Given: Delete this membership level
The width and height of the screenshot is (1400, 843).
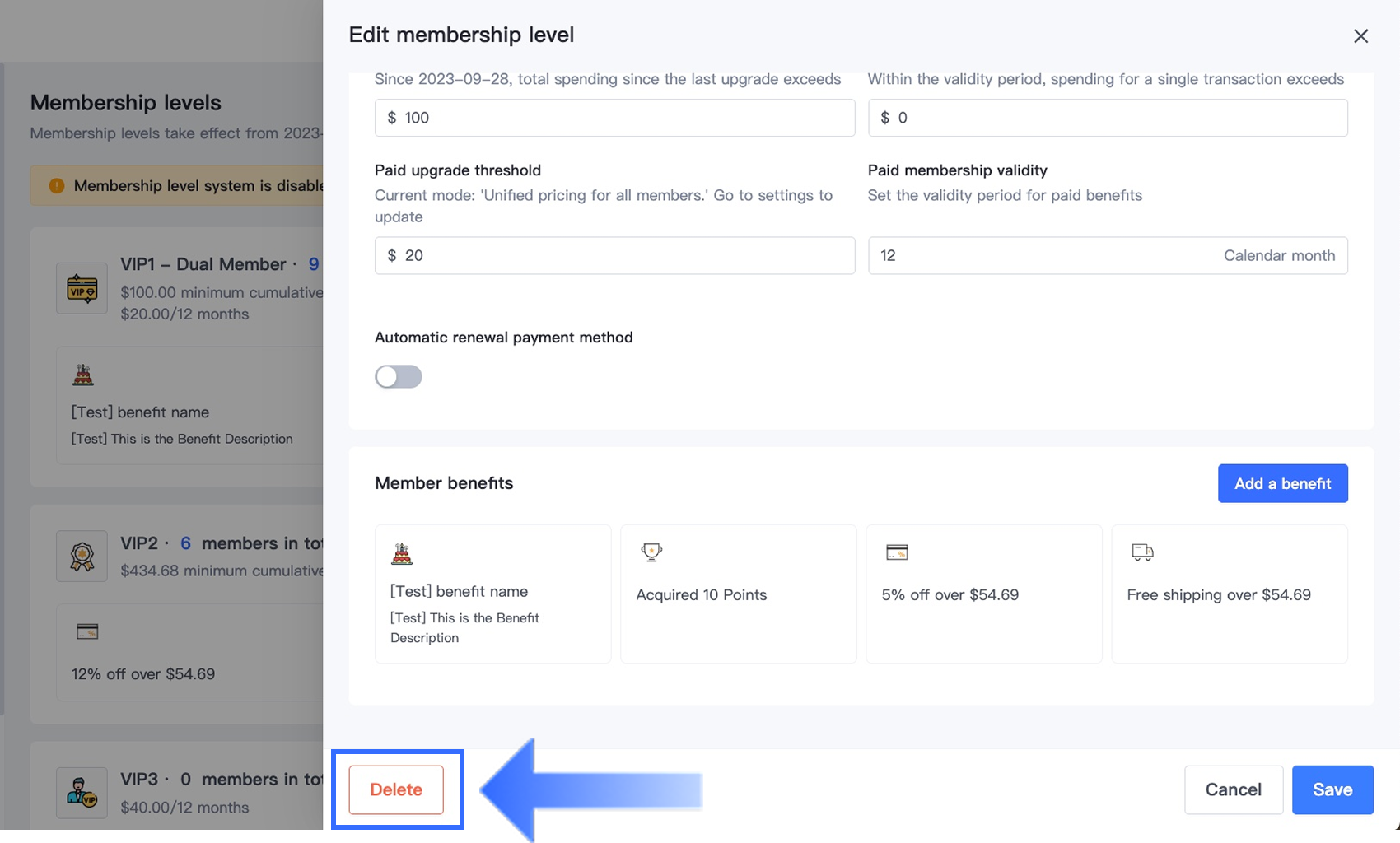Looking at the screenshot, I should pos(396,789).
